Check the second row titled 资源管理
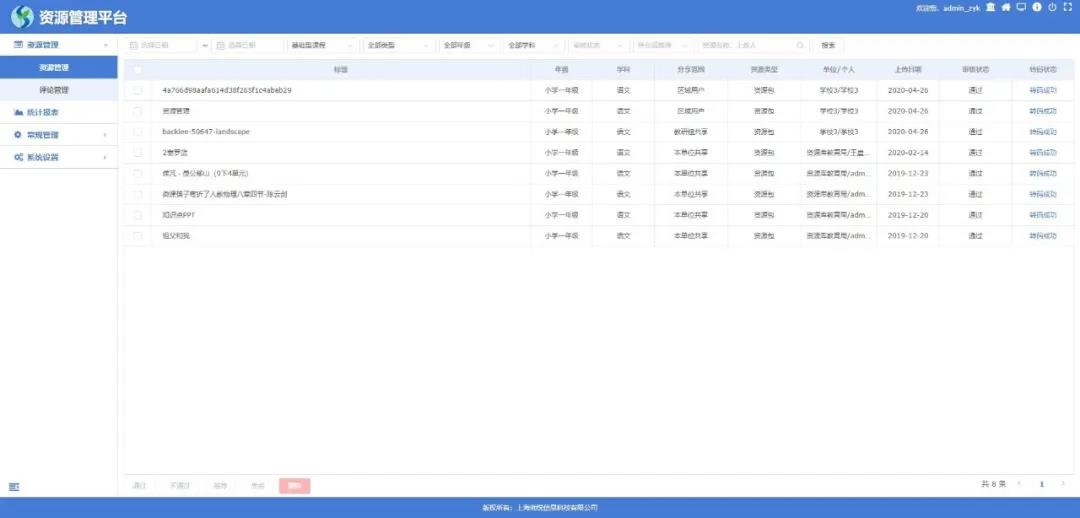The image size is (1080, 518). [x=138, y=111]
